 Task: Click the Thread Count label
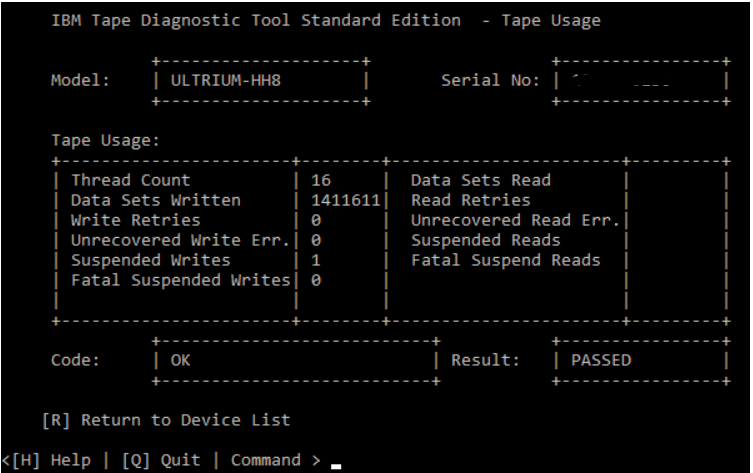click(130, 181)
